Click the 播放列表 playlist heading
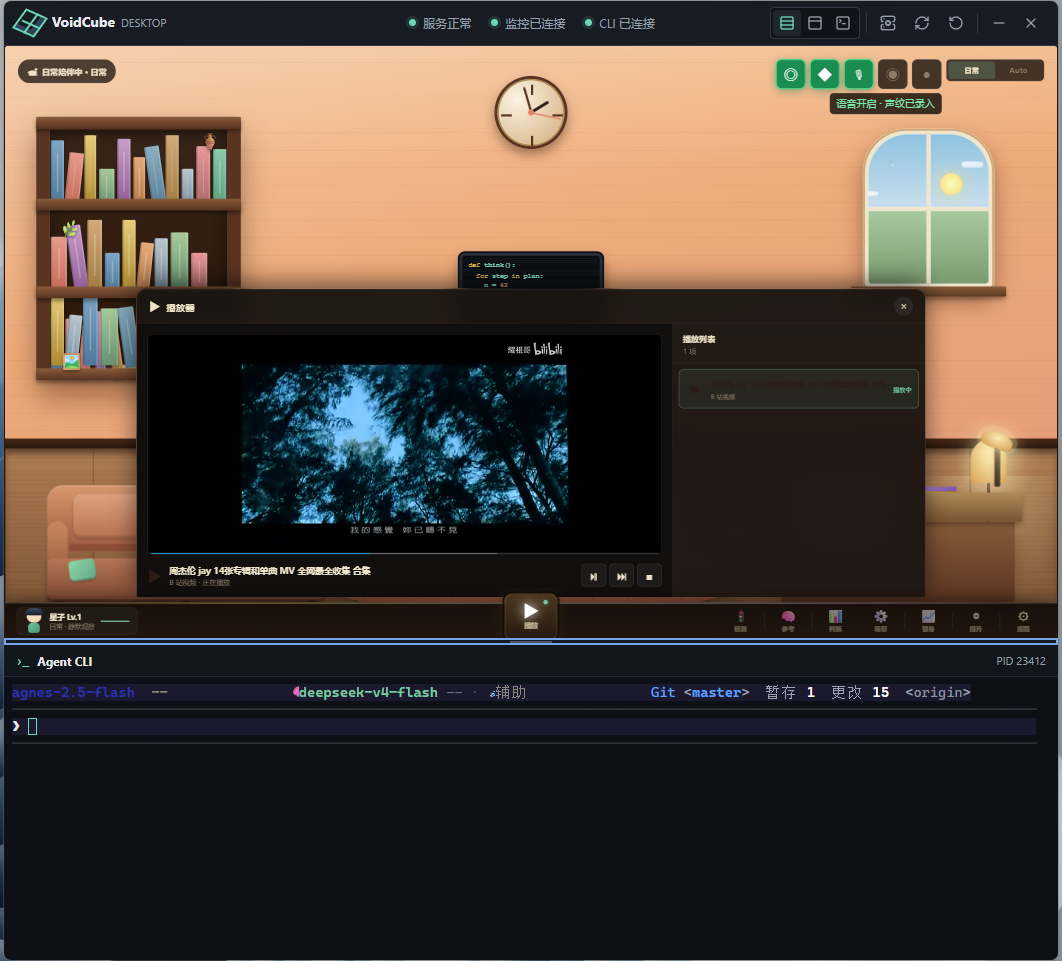The image size is (1062, 961). pos(698,339)
